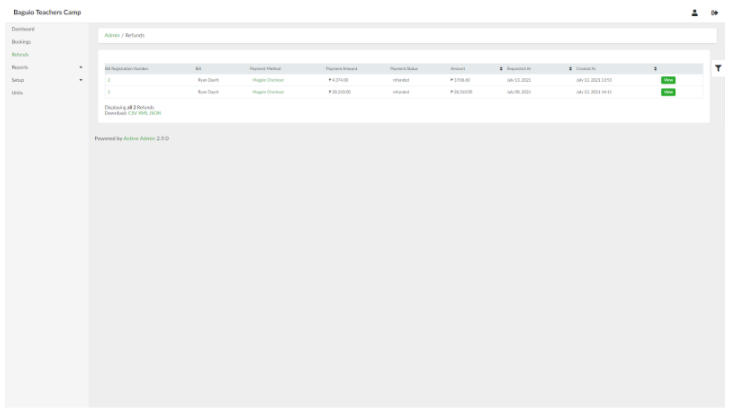The image size is (743, 418).
Task: Go to Bookings in the sidebar
Action: point(21,42)
